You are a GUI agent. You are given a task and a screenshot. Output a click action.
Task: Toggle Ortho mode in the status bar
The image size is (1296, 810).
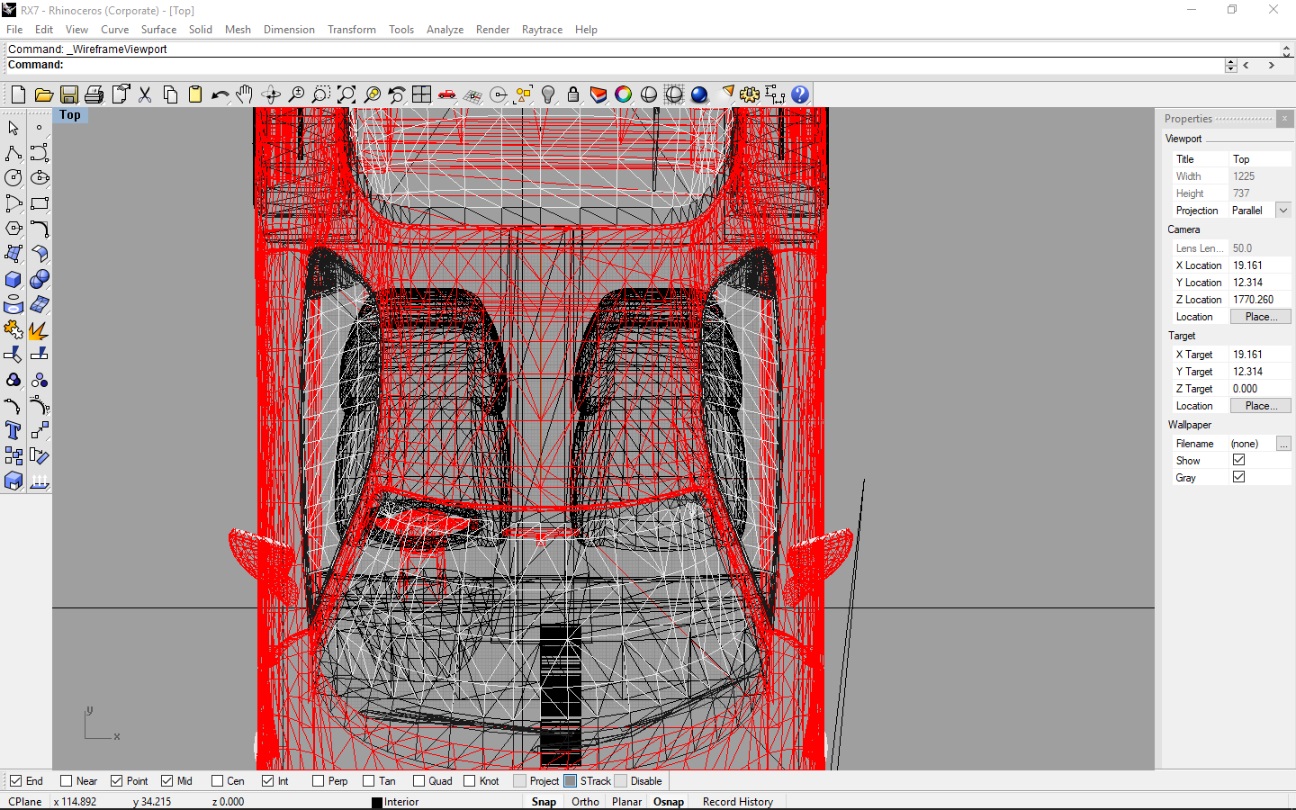585,801
